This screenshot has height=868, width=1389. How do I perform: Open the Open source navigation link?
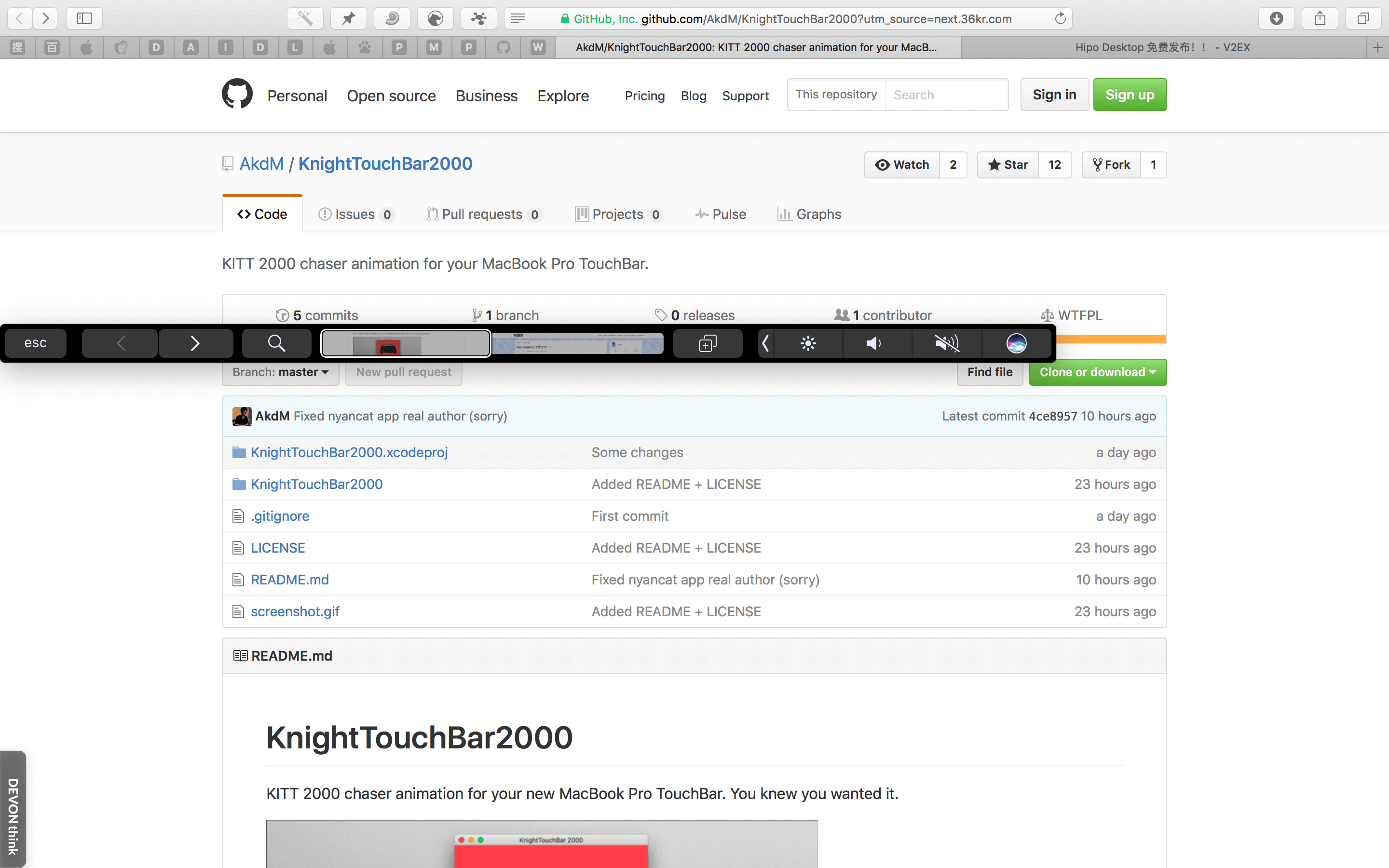[x=392, y=96]
